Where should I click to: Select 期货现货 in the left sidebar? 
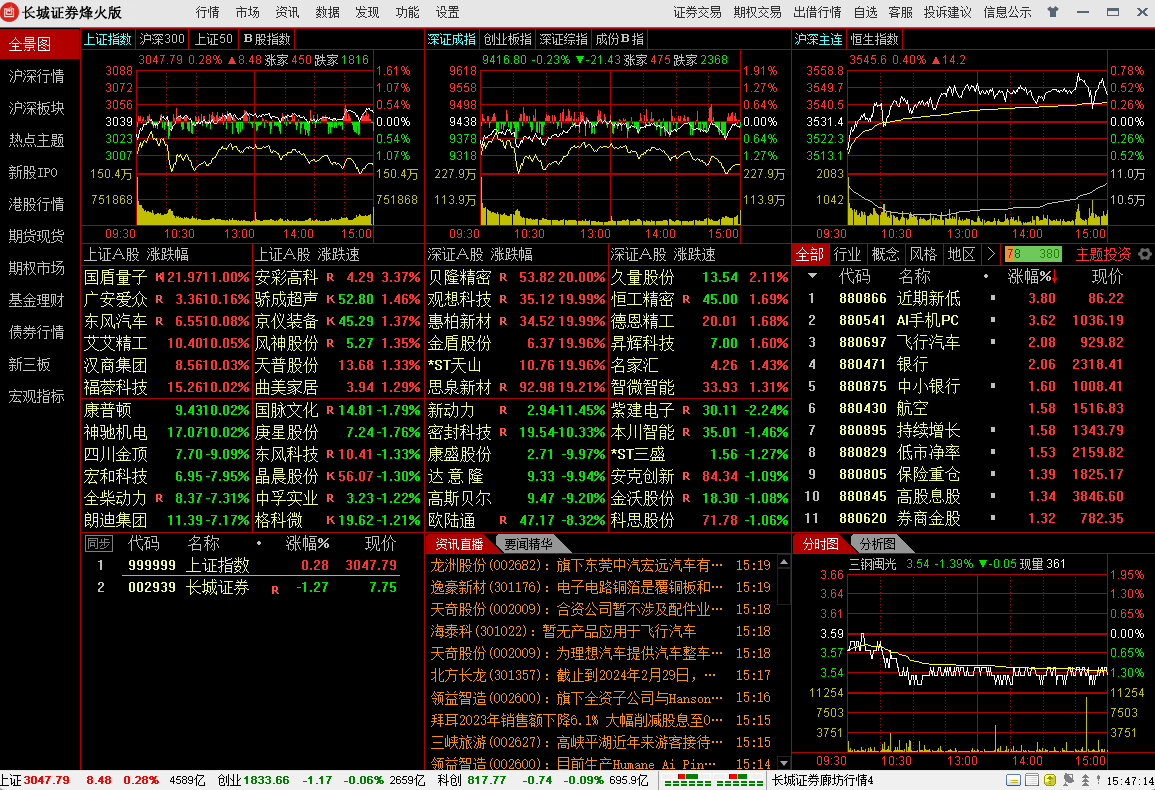pos(37,237)
